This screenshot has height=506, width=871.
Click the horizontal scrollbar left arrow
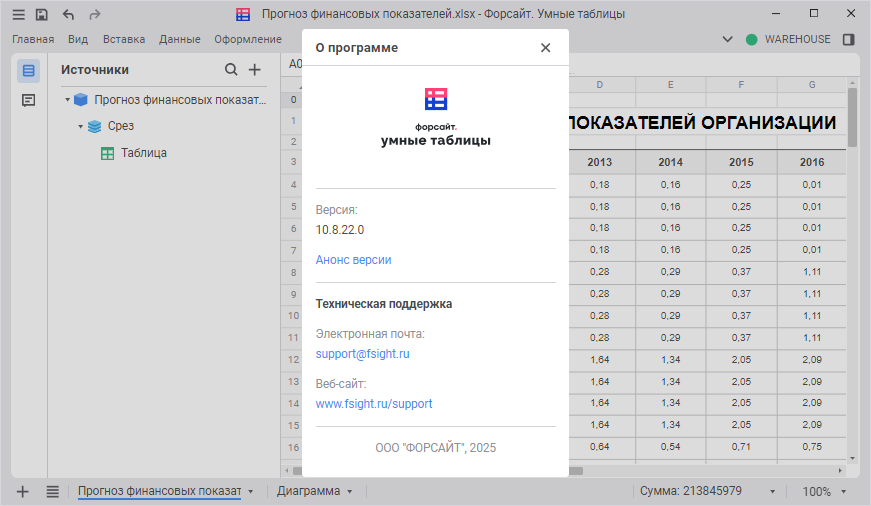click(x=287, y=470)
